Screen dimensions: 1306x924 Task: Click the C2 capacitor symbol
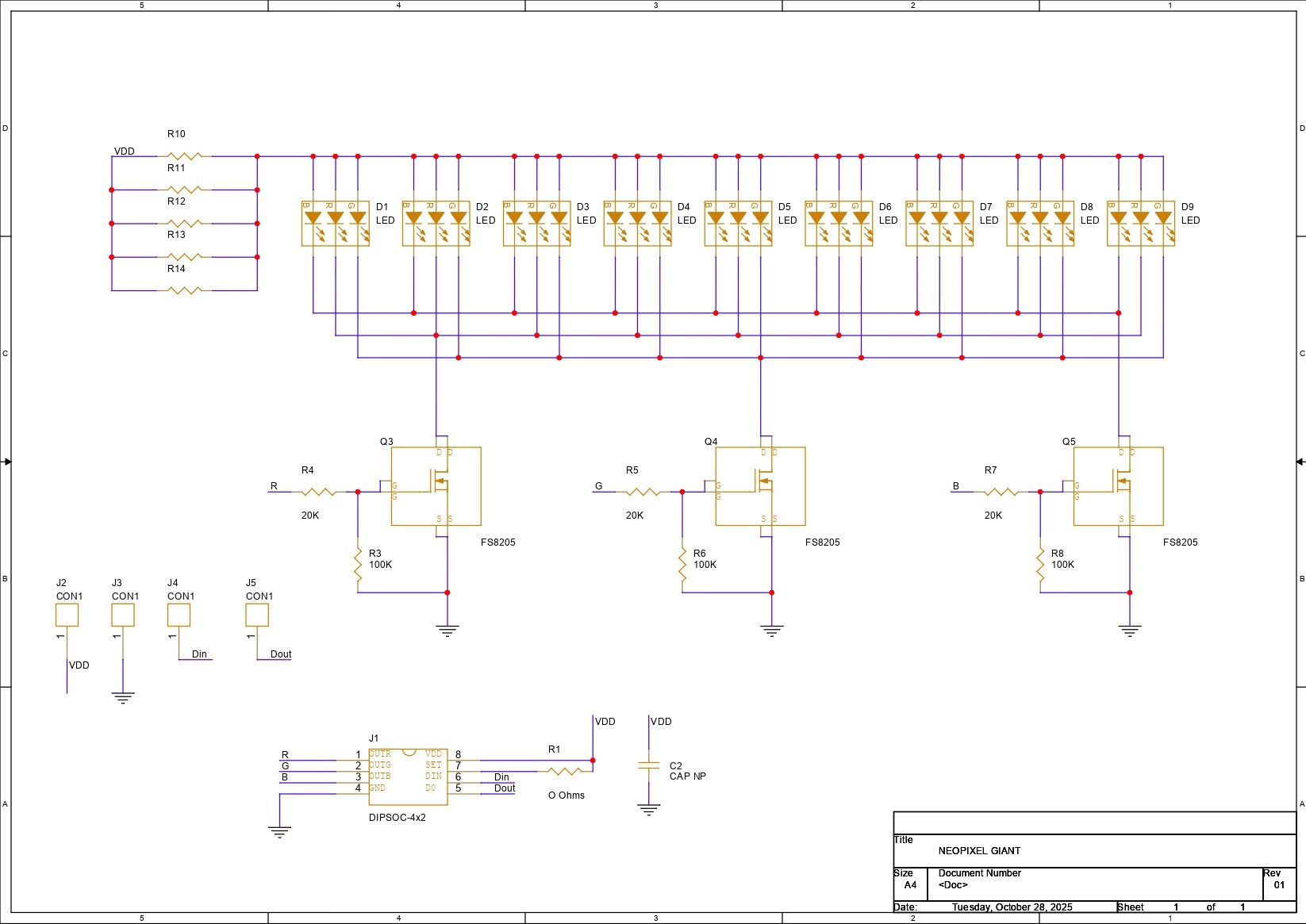click(649, 766)
